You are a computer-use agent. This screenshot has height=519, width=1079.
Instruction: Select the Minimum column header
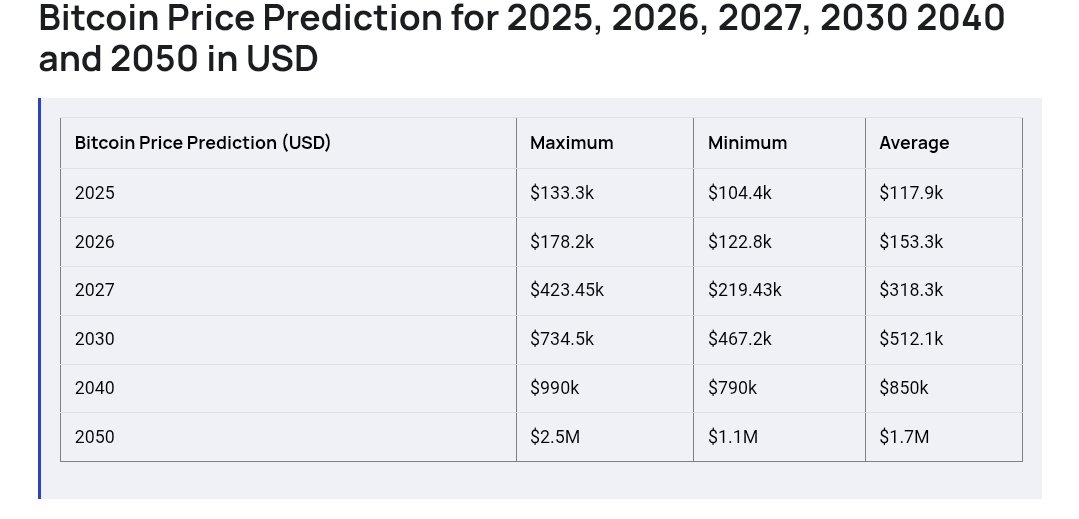tap(747, 143)
